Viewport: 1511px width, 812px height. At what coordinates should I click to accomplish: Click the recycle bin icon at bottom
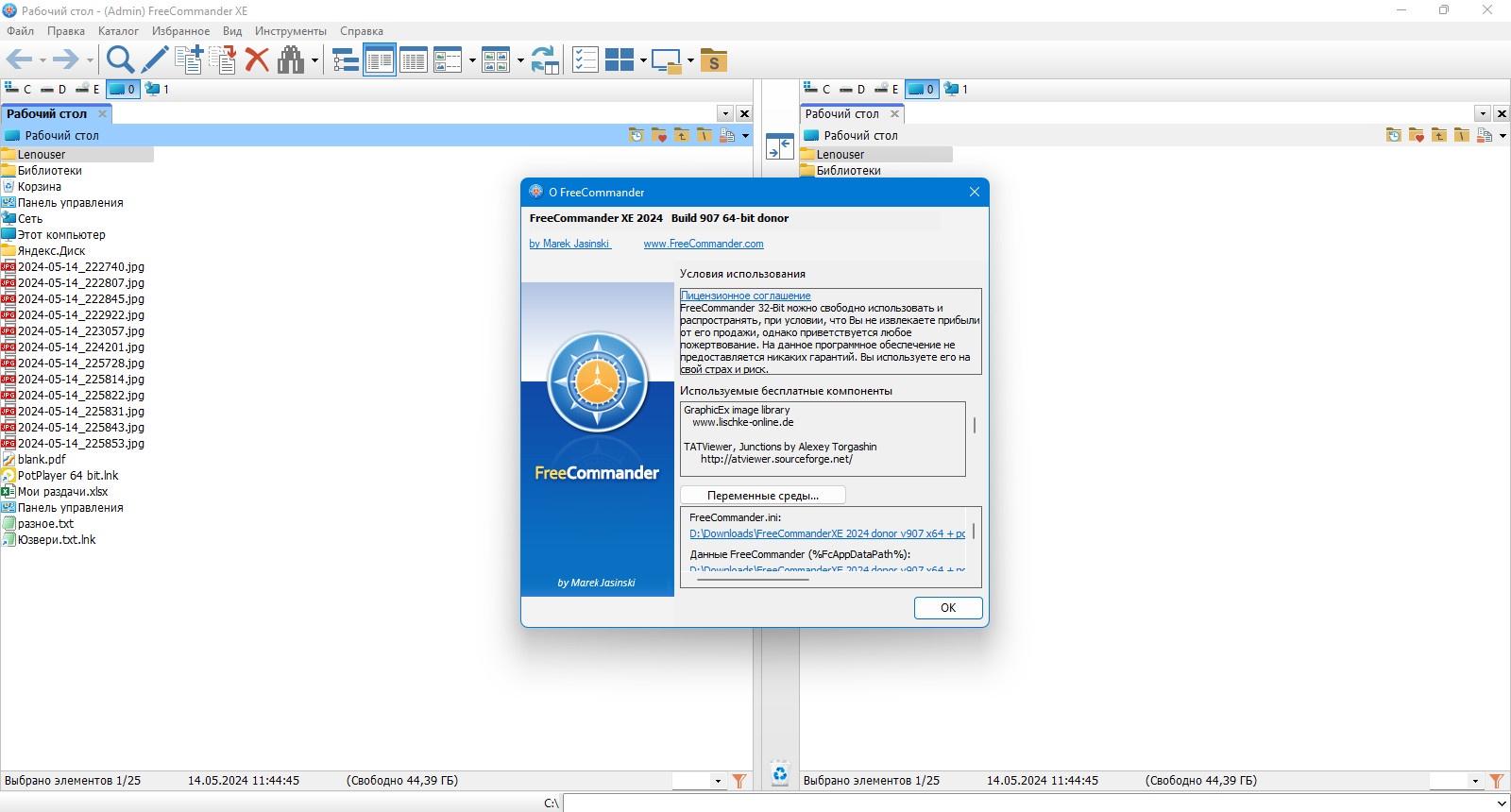[x=780, y=773]
